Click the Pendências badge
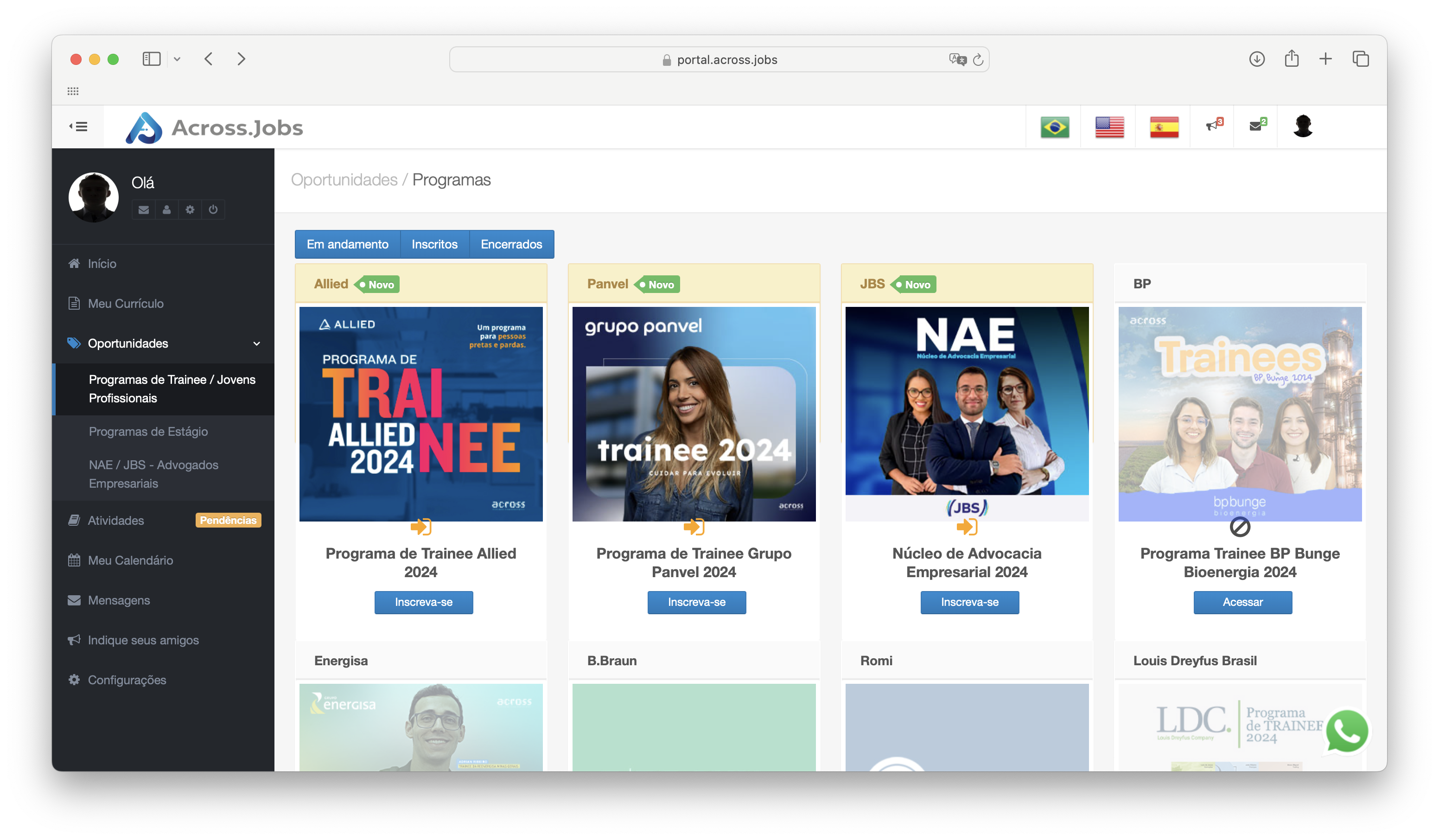 coord(228,520)
